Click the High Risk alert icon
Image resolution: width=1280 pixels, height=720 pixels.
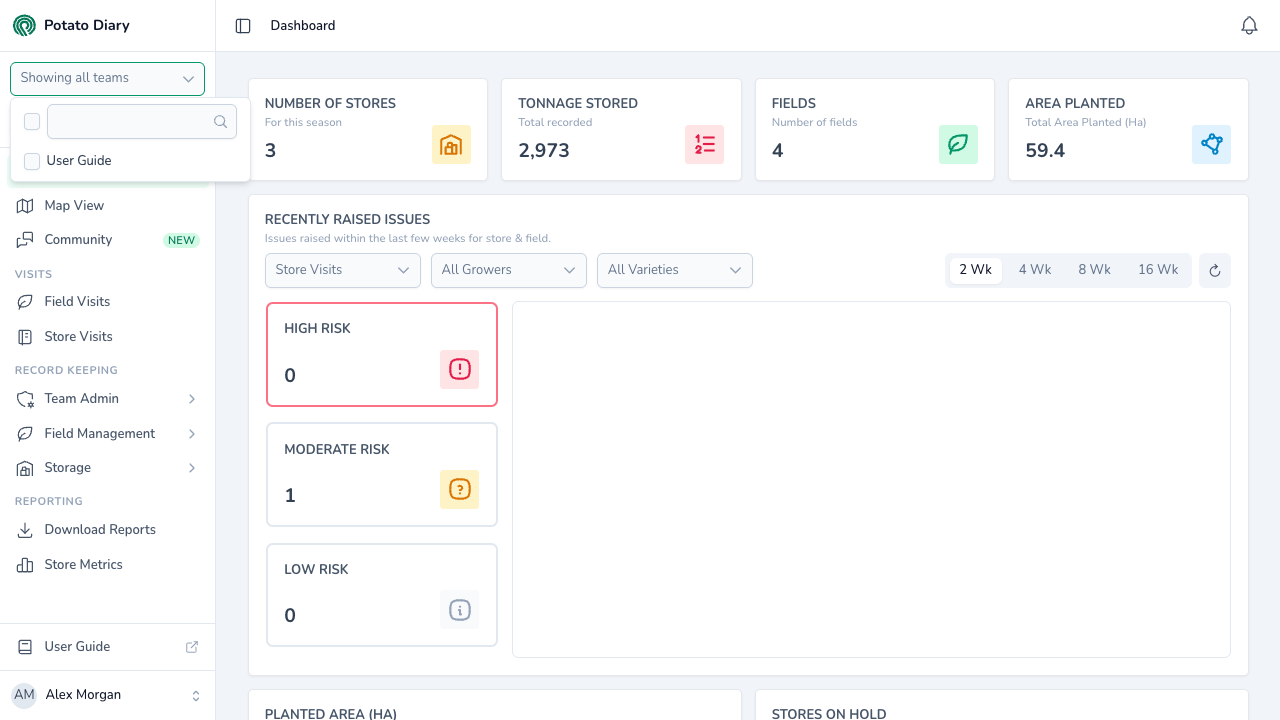pyautogui.click(x=459, y=370)
